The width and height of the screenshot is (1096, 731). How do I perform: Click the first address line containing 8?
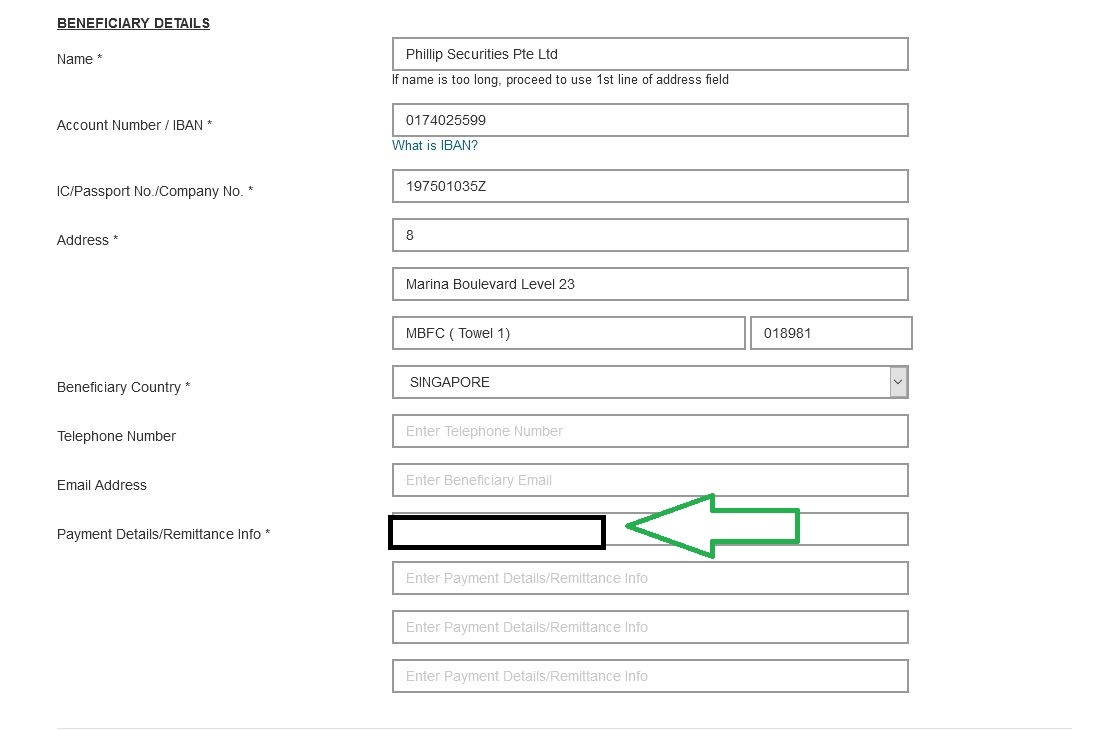[650, 235]
